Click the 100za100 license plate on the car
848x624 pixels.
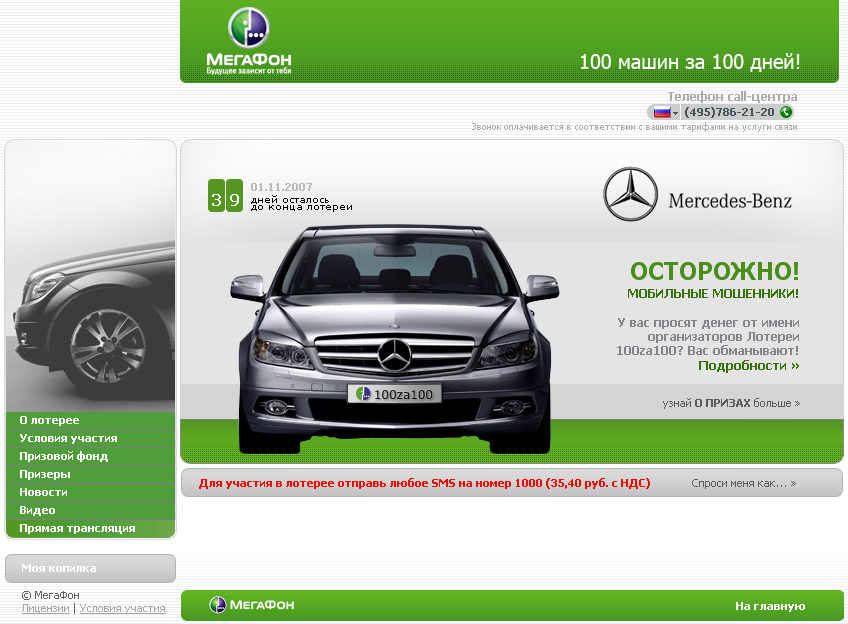click(395, 394)
